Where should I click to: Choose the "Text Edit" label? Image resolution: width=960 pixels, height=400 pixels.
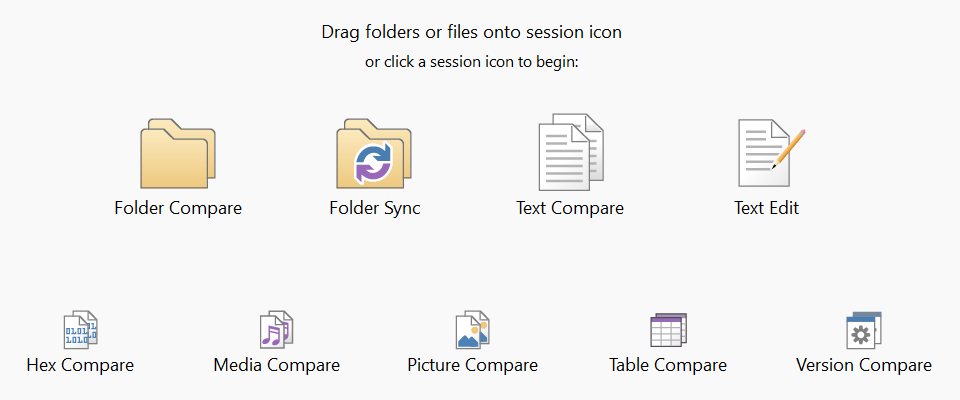(766, 209)
